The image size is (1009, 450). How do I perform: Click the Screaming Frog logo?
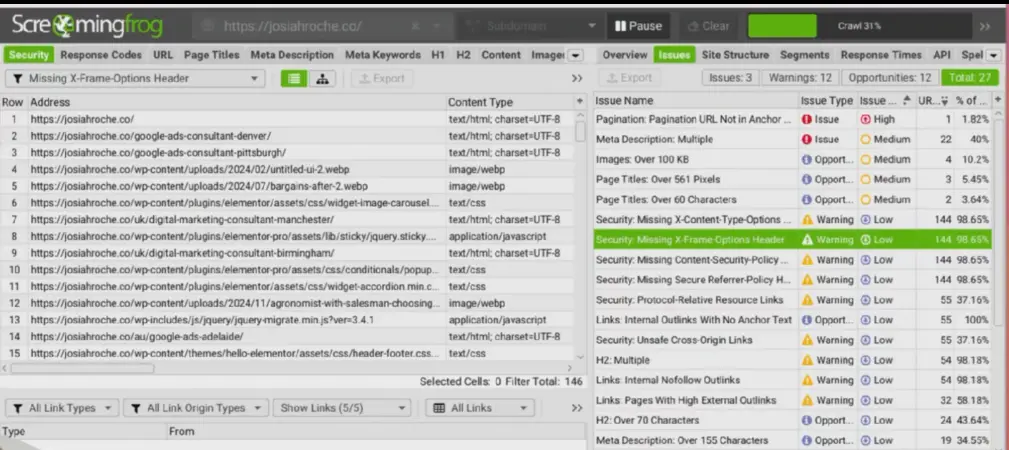[x=88, y=26]
